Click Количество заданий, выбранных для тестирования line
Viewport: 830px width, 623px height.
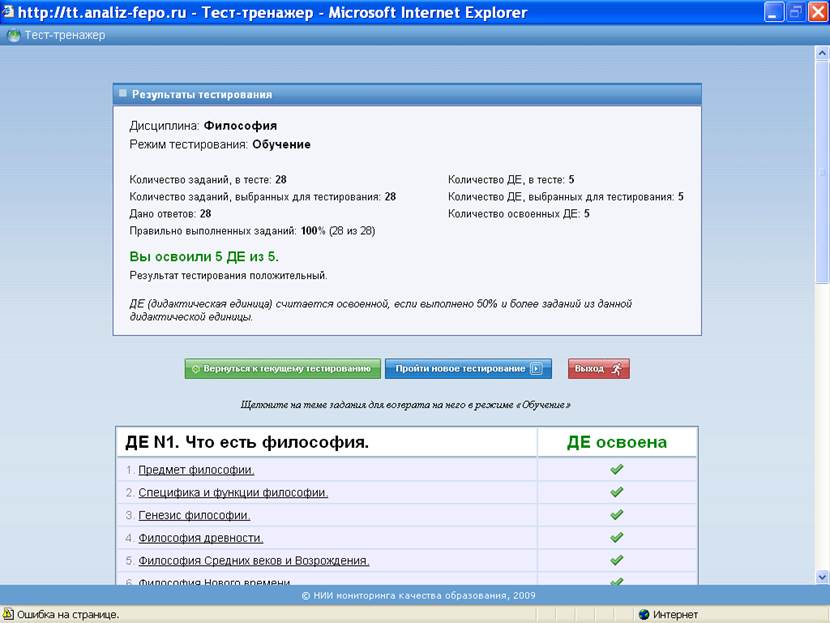tap(263, 197)
